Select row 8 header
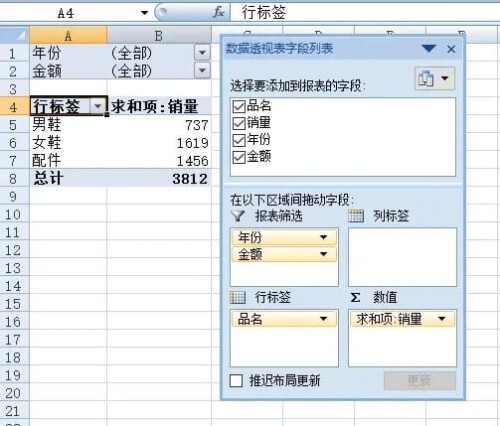This screenshot has height=426, width=500. click(x=13, y=179)
